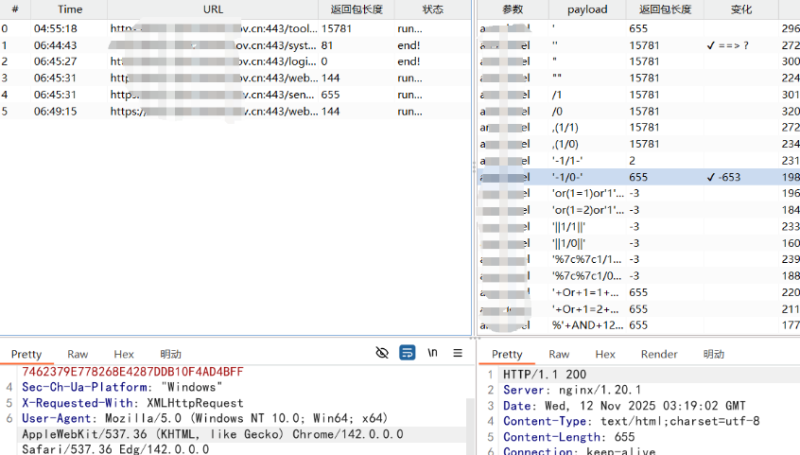Select the payload row '%7c%7c1/1...
The width and height of the screenshot is (800, 455).
638,259
